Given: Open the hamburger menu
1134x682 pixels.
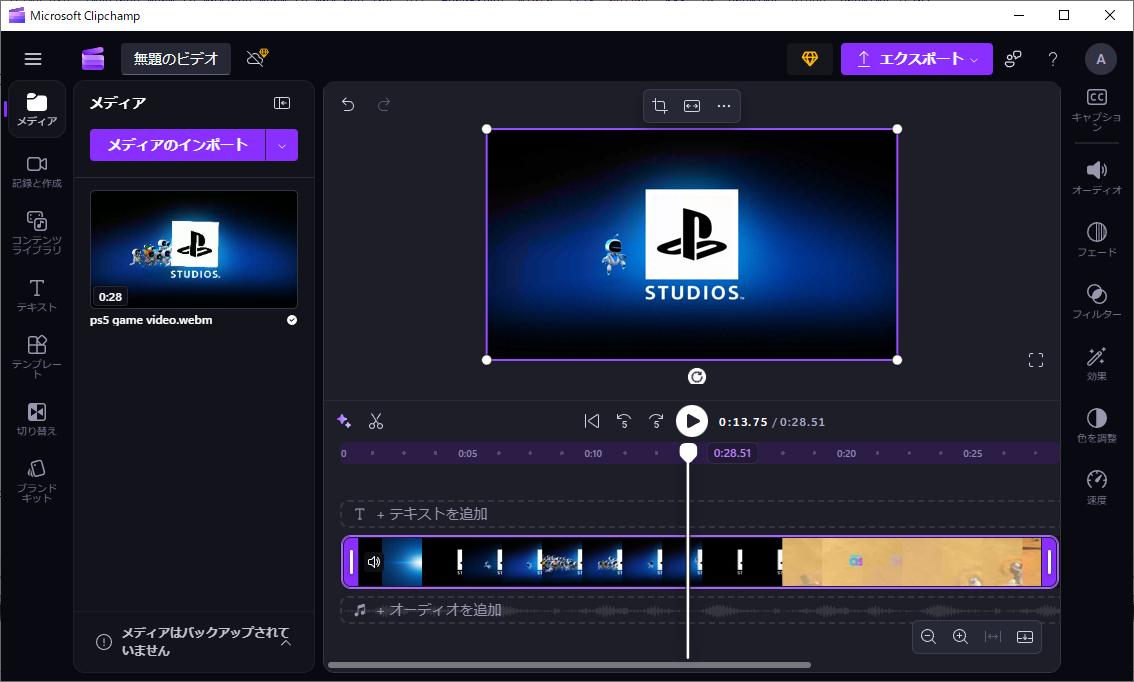Looking at the screenshot, I should coord(33,58).
